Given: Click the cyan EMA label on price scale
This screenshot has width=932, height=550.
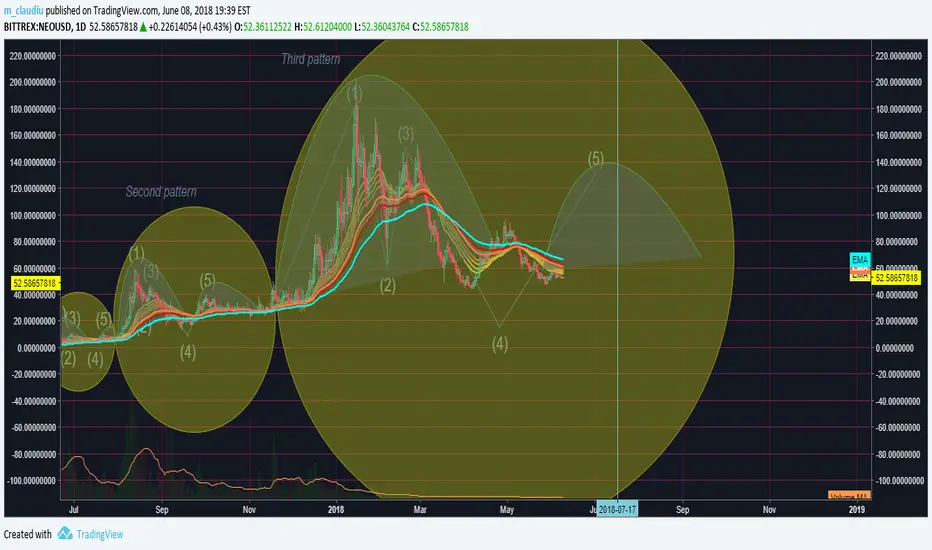Looking at the screenshot, I should (x=860, y=259).
